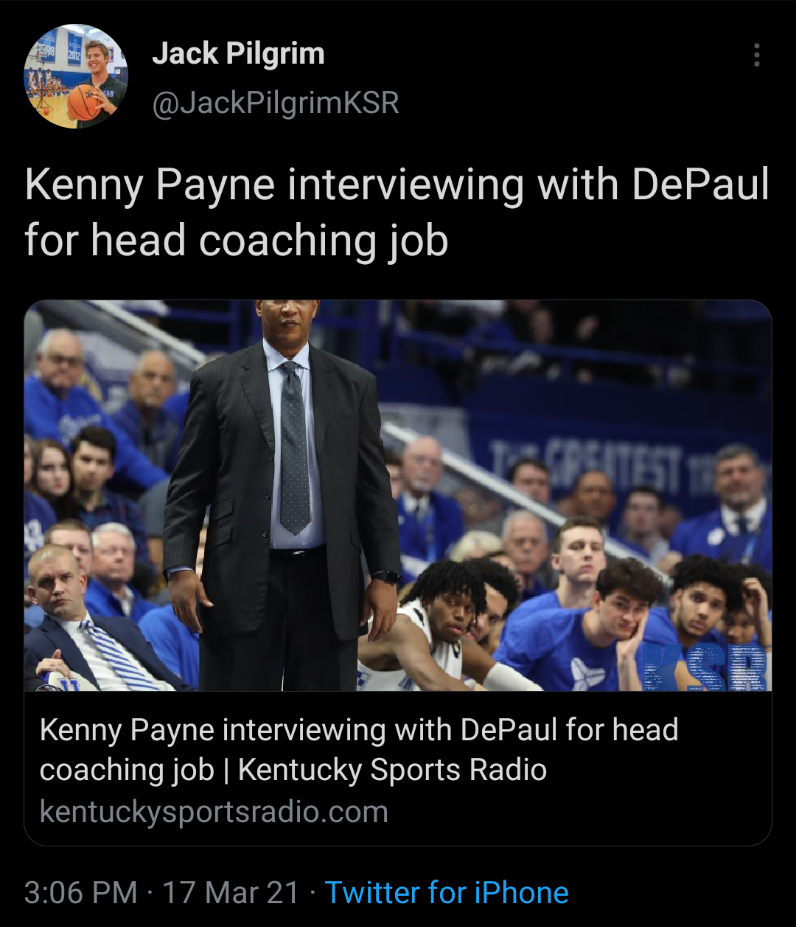
Task: Click the basketball in the profile picture
Action: 84,101
